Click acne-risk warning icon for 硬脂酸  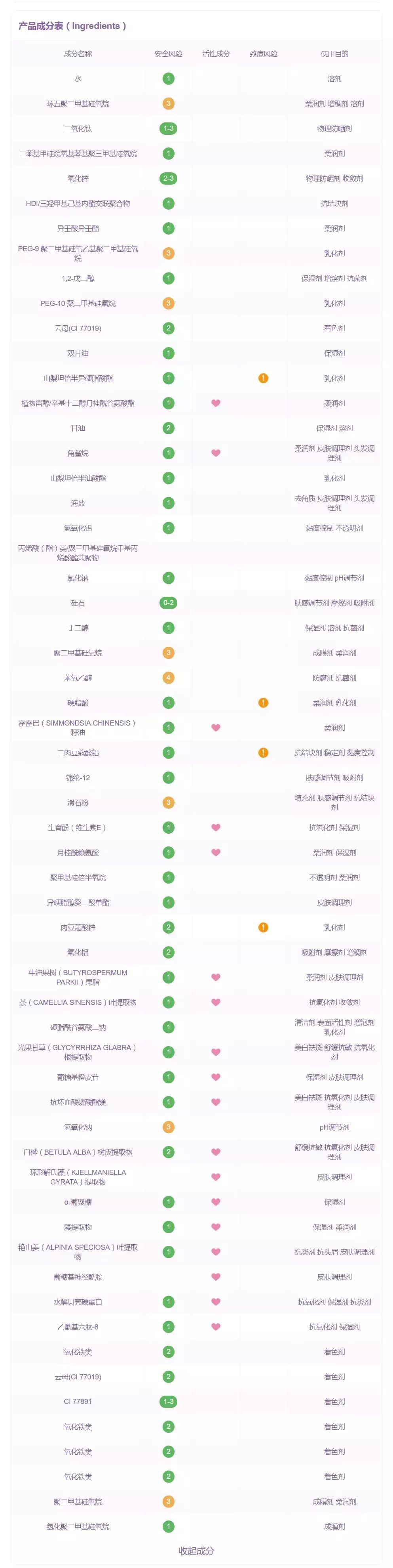click(x=263, y=703)
